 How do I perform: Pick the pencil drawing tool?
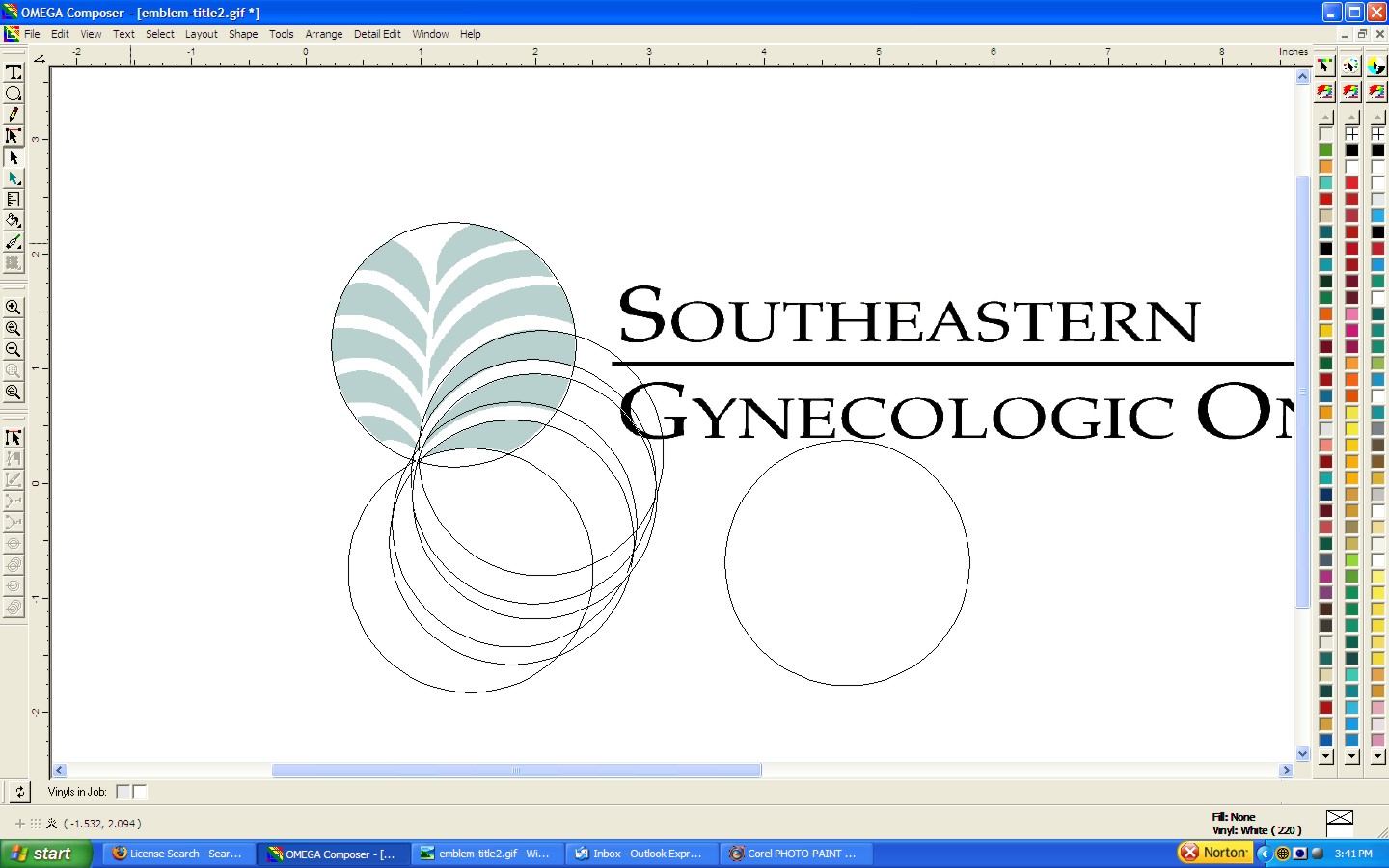pyautogui.click(x=14, y=115)
